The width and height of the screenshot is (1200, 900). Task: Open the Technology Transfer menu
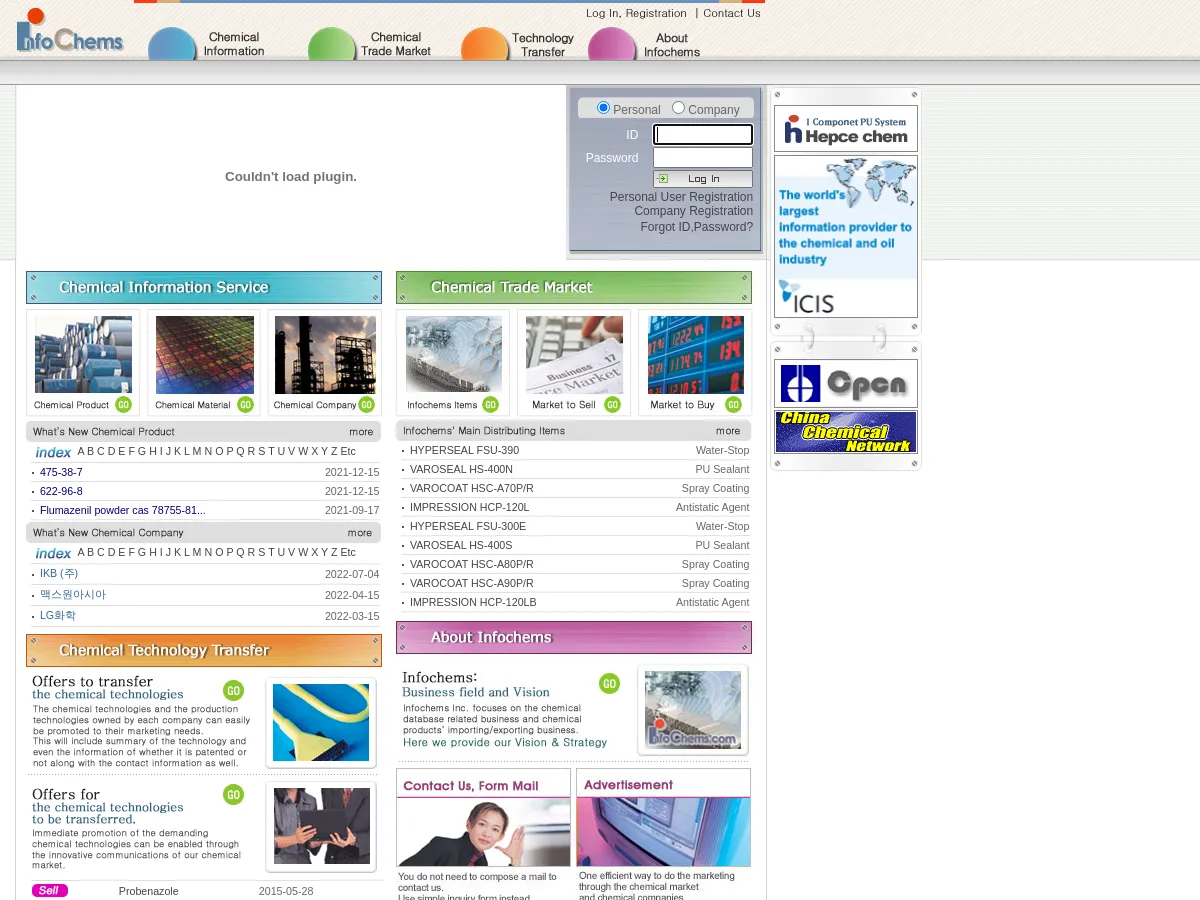click(x=541, y=45)
